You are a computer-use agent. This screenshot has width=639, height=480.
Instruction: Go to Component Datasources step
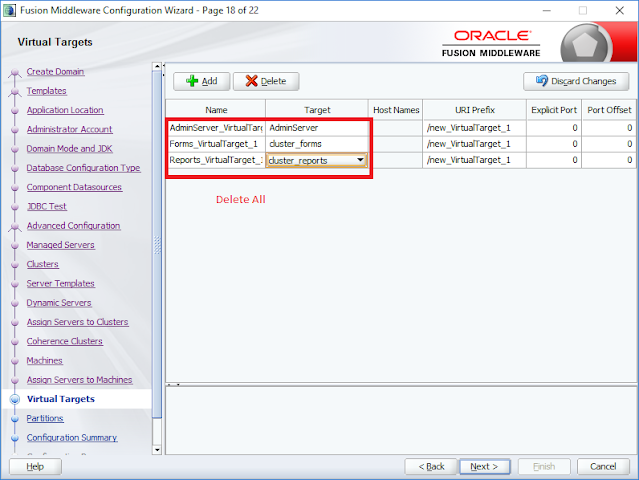click(x=74, y=187)
